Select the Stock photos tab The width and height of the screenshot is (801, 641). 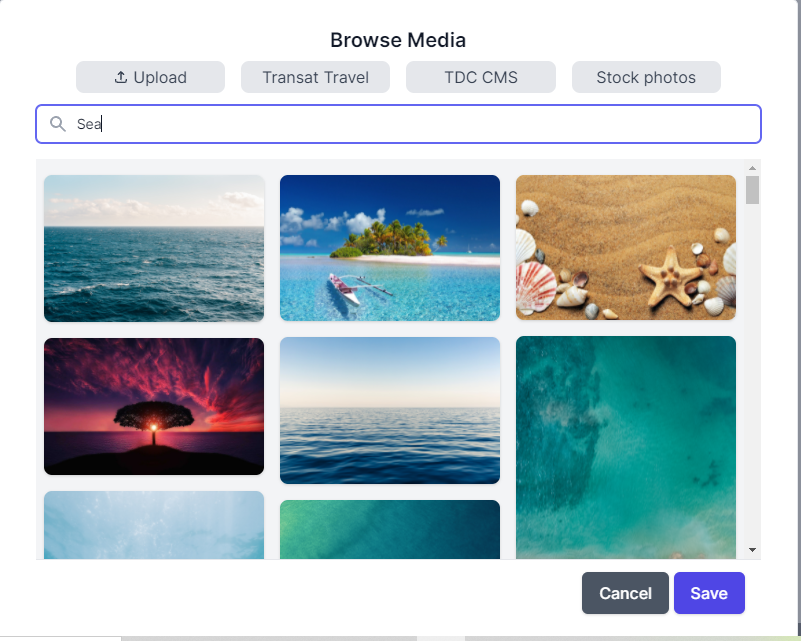[646, 77]
